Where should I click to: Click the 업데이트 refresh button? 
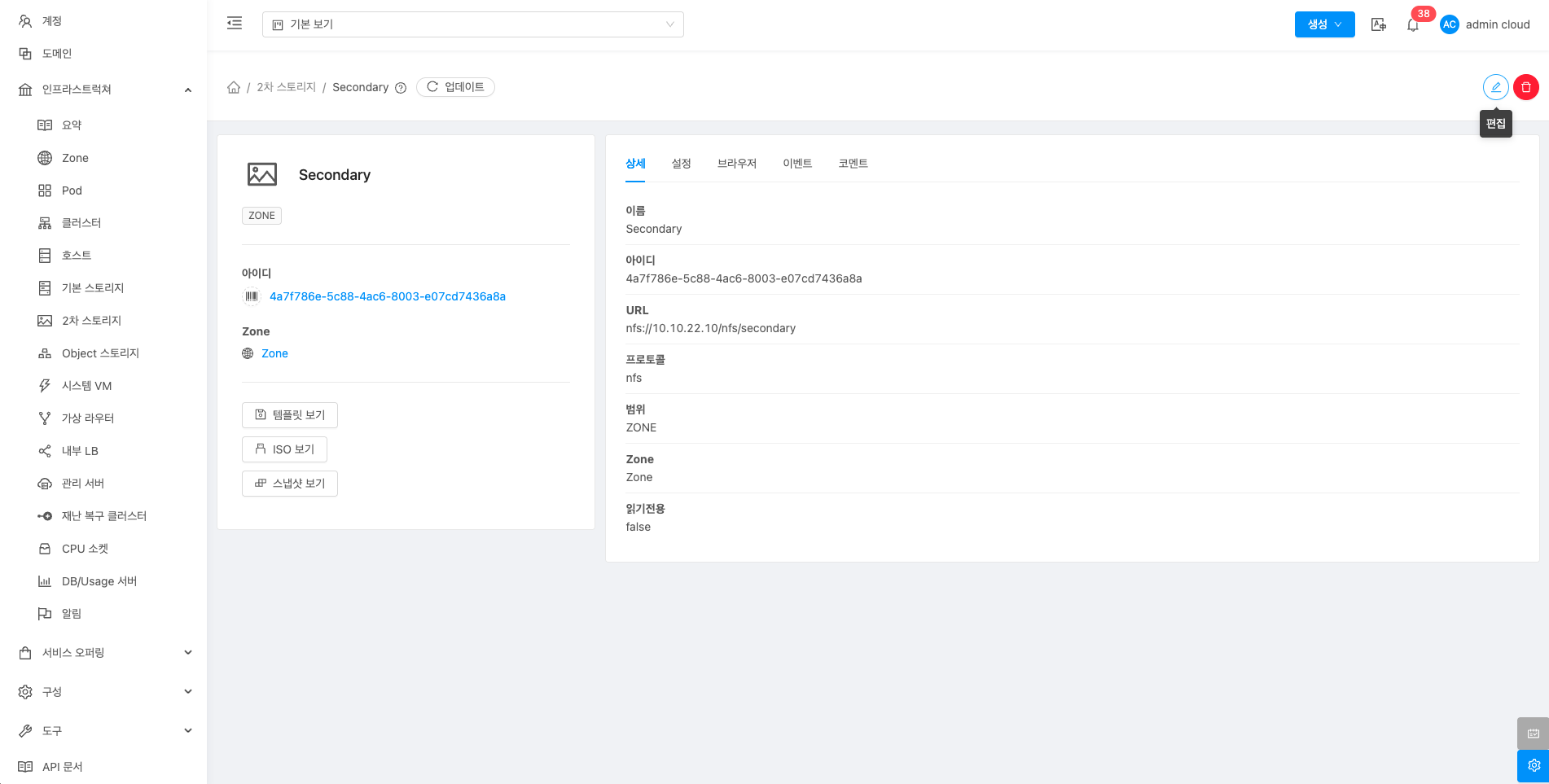coord(455,87)
